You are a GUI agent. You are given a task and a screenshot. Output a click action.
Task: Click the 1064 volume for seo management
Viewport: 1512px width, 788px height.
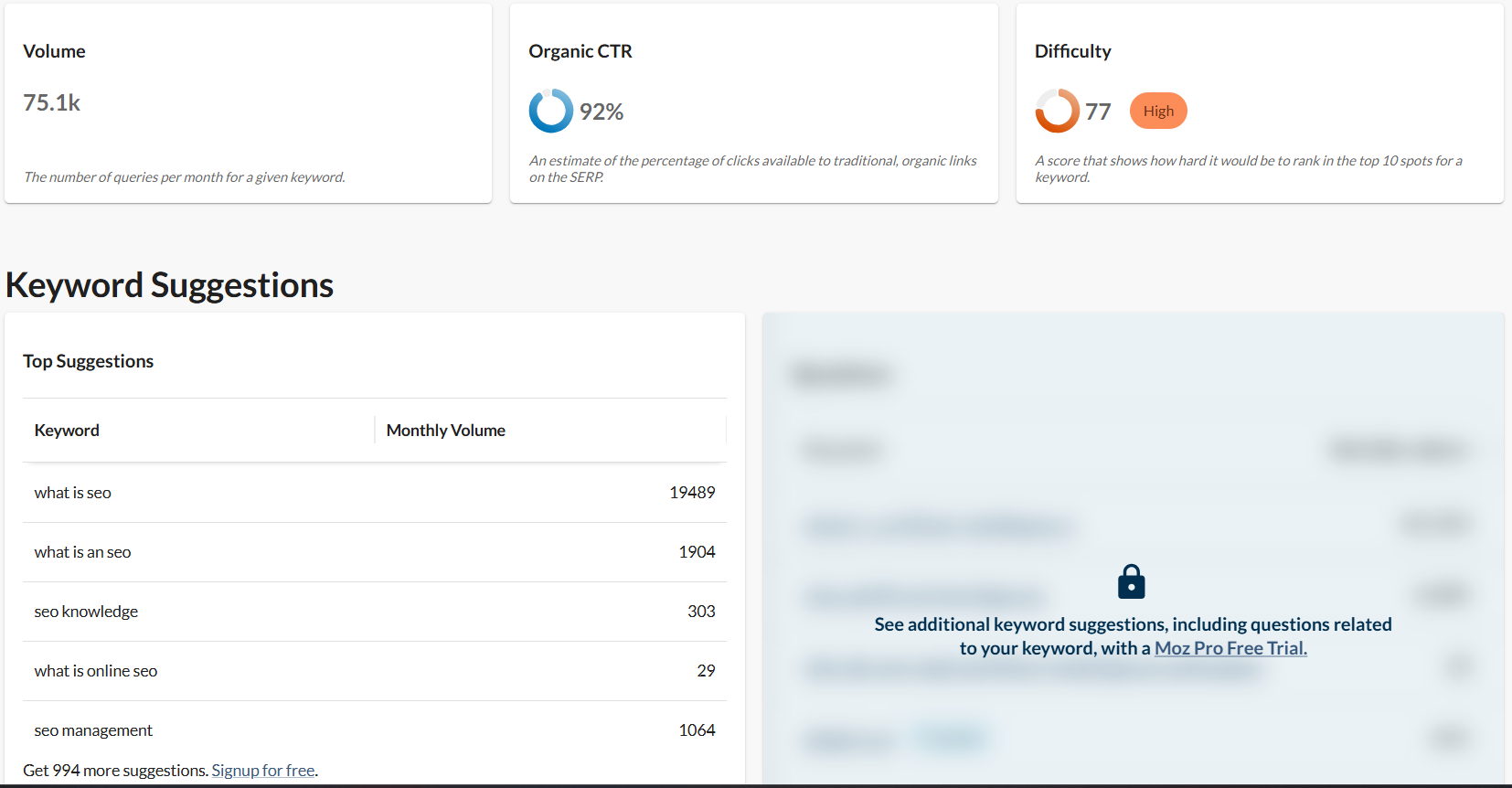tap(697, 730)
